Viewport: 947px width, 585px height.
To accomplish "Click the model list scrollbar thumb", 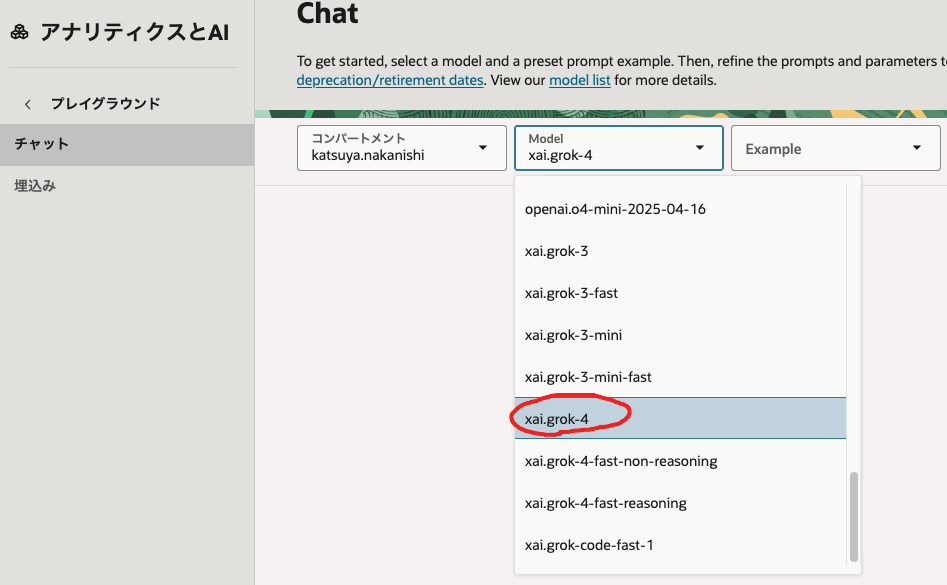I will click(x=853, y=517).
